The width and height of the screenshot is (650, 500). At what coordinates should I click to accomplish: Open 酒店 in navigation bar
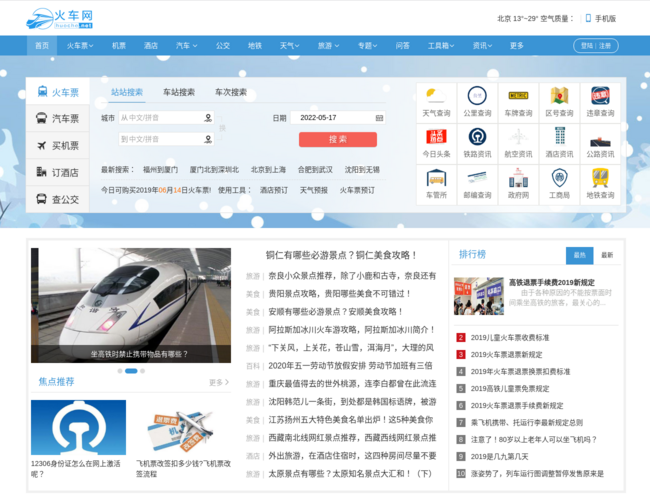point(150,46)
